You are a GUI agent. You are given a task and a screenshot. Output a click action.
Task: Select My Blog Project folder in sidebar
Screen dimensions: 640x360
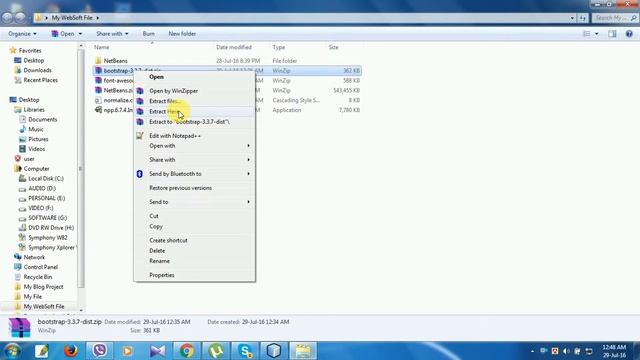[43, 287]
